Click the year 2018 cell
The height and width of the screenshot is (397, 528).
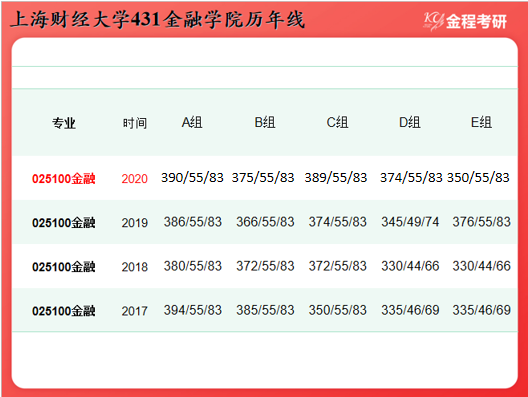click(134, 267)
